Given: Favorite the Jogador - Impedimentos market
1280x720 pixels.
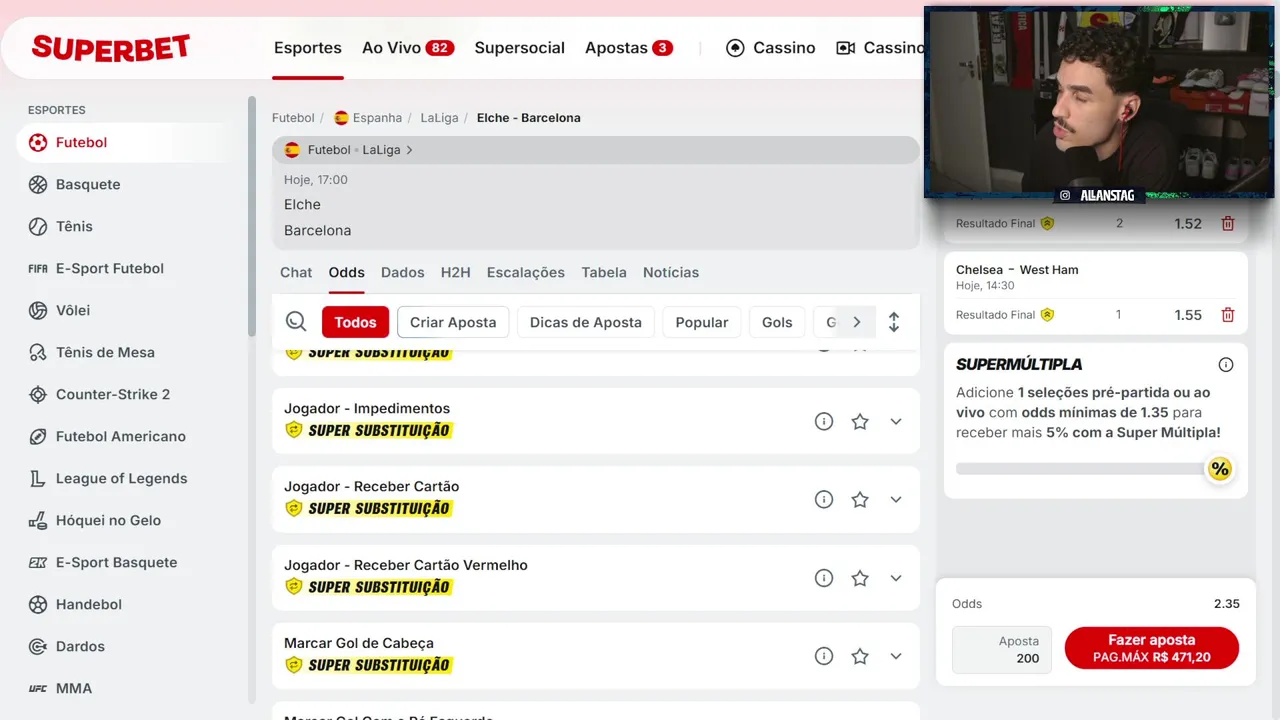Looking at the screenshot, I should 860,422.
